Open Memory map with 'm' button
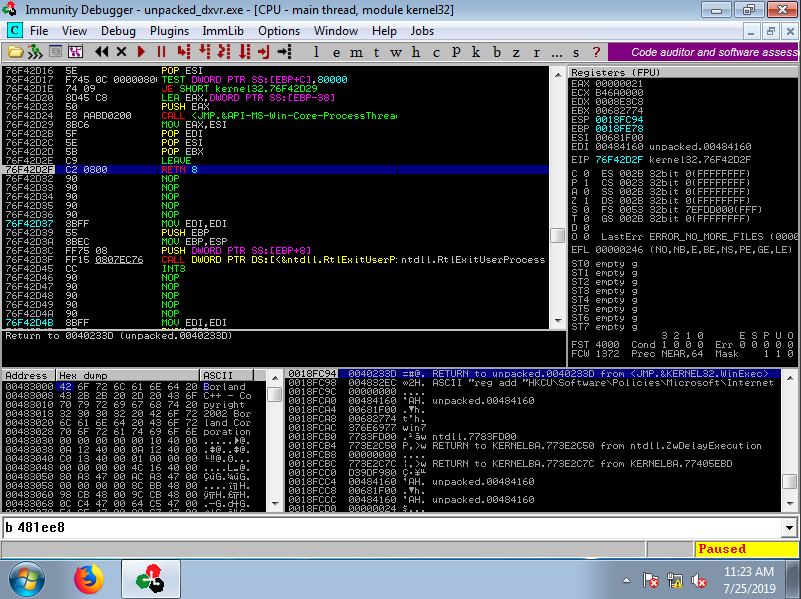 click(356, 52)
